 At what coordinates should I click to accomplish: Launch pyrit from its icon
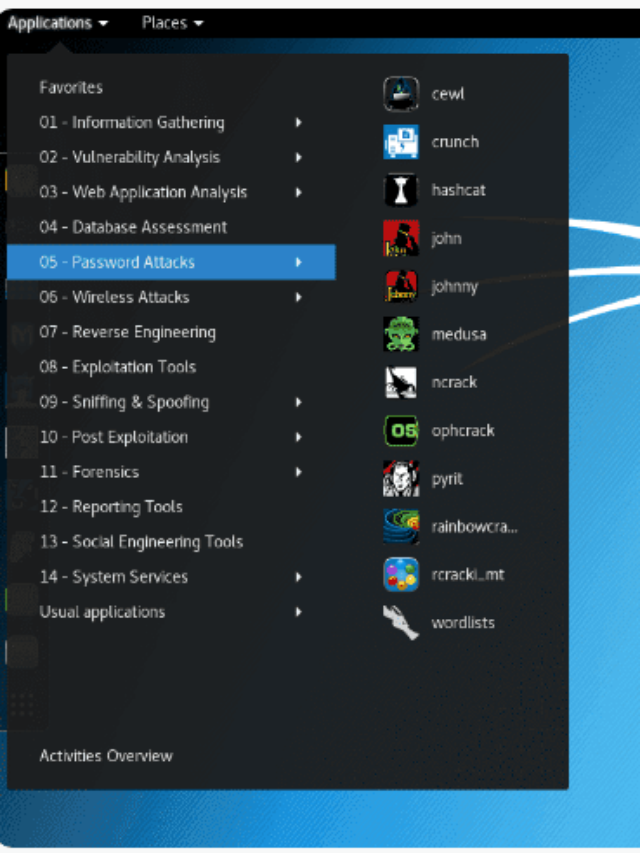pos(401,478)
